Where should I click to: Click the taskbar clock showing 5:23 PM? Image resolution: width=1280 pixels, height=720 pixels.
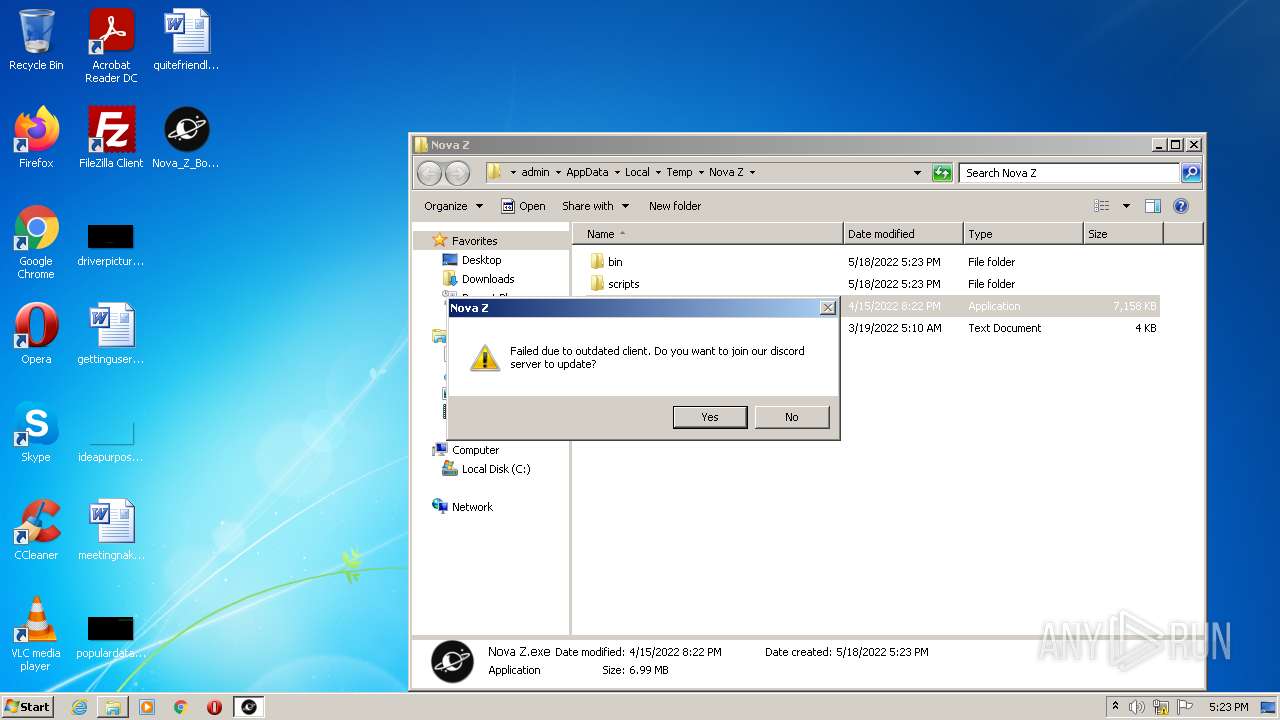[1228, 707]
